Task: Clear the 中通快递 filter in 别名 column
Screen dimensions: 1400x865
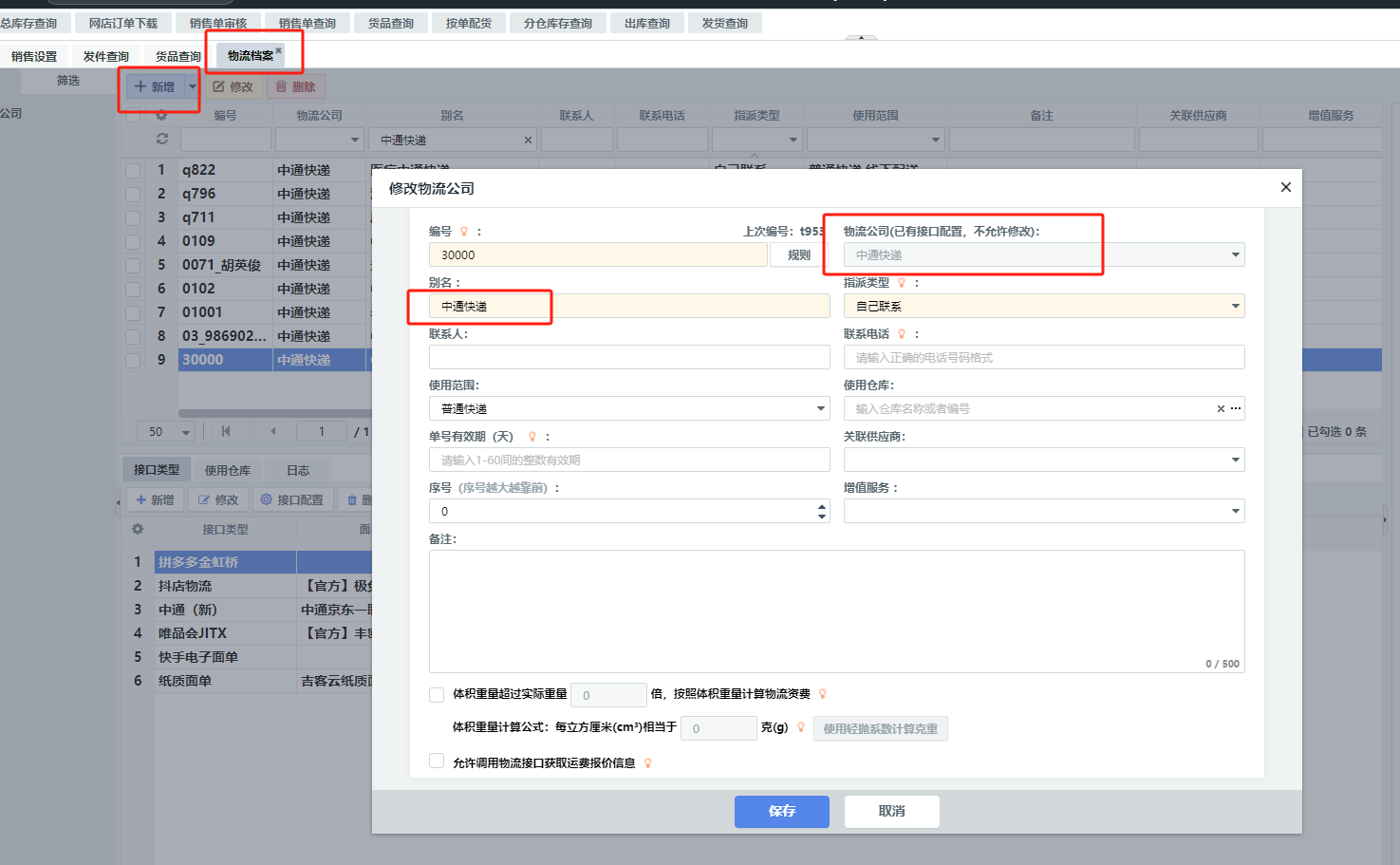Action: (x=528, y=141)
